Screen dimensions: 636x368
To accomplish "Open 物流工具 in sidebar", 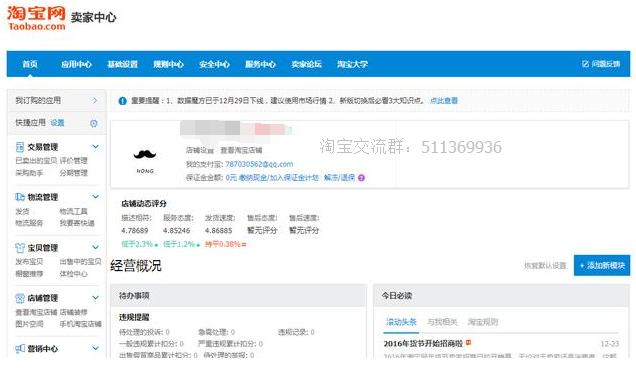I will point(73,211).
